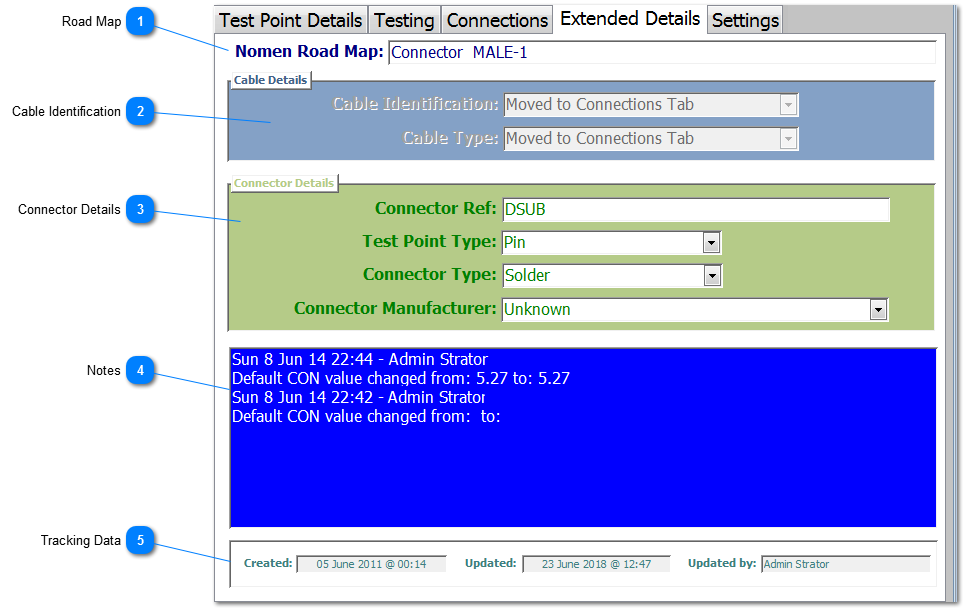Click the numbered callout badge 1

(x=140, y=22)
